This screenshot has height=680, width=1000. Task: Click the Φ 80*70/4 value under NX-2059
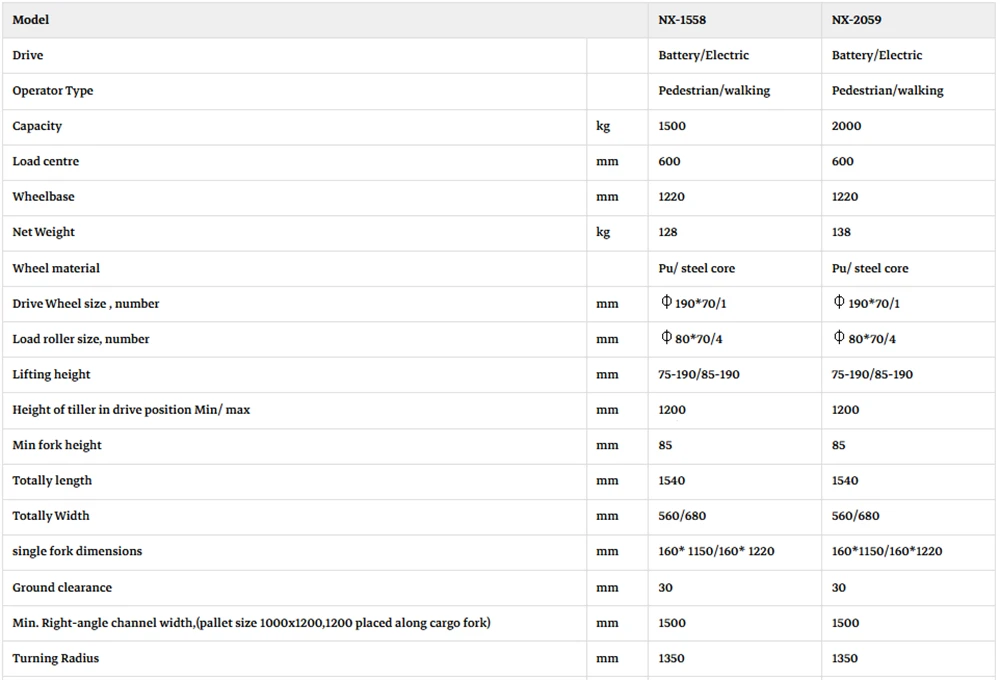pyautogui.click(x=865, y=338)
